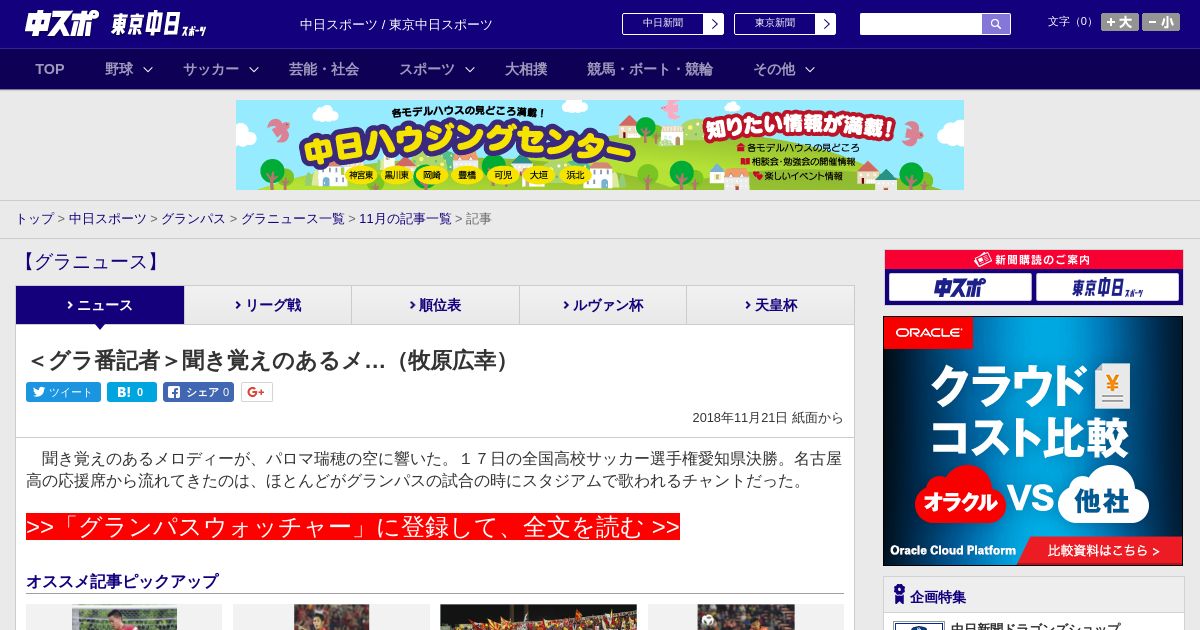The image size is (1200, 630).
Task: Open the 中日新聞 link button
Action: tap(672, 24)
